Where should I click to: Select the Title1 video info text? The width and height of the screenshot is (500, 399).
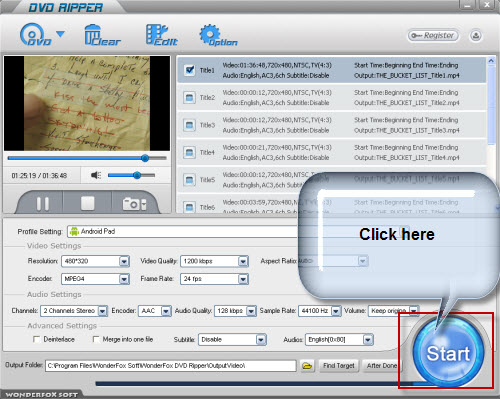(277, 65)
